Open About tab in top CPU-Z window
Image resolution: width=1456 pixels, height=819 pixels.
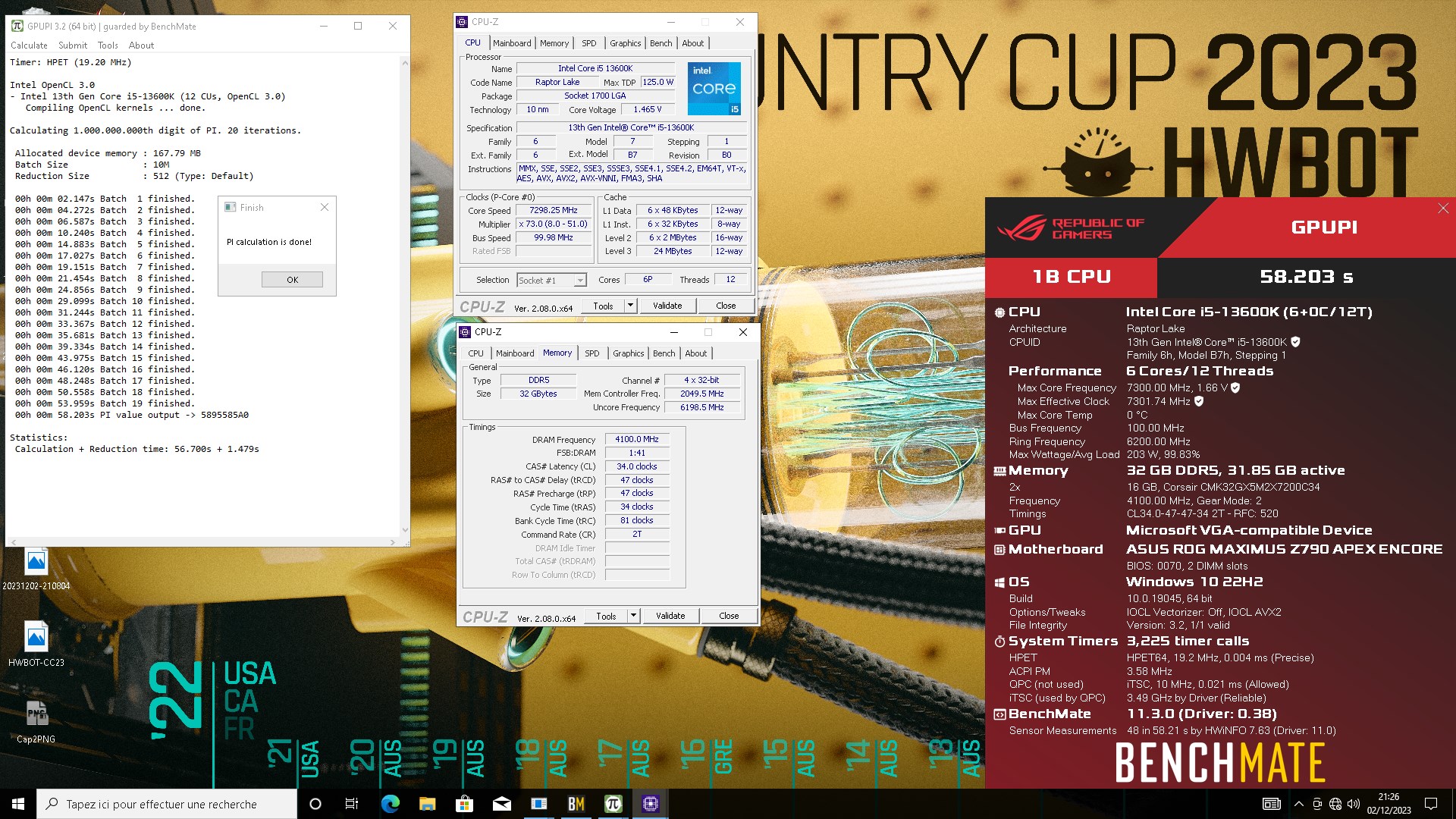tap(693, 43)
